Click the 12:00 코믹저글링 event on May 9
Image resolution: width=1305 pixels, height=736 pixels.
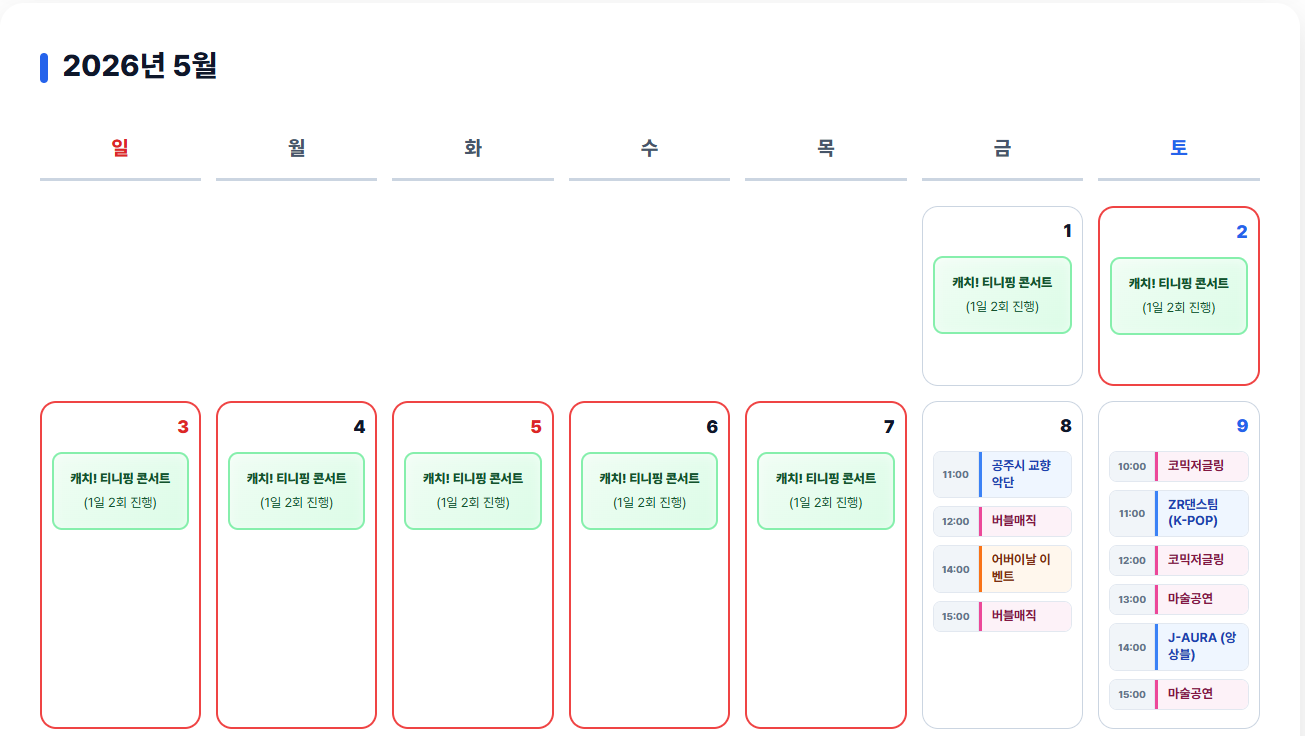pos(1178,560)
